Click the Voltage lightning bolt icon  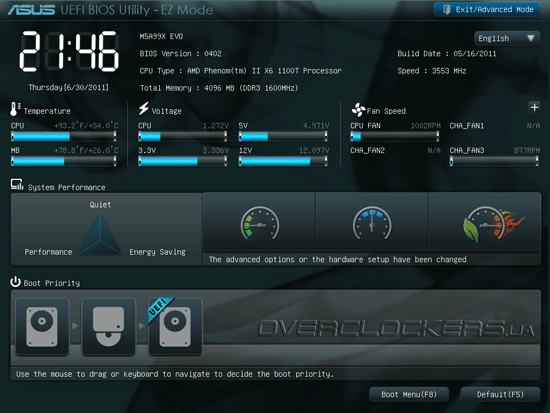[143, 108]
